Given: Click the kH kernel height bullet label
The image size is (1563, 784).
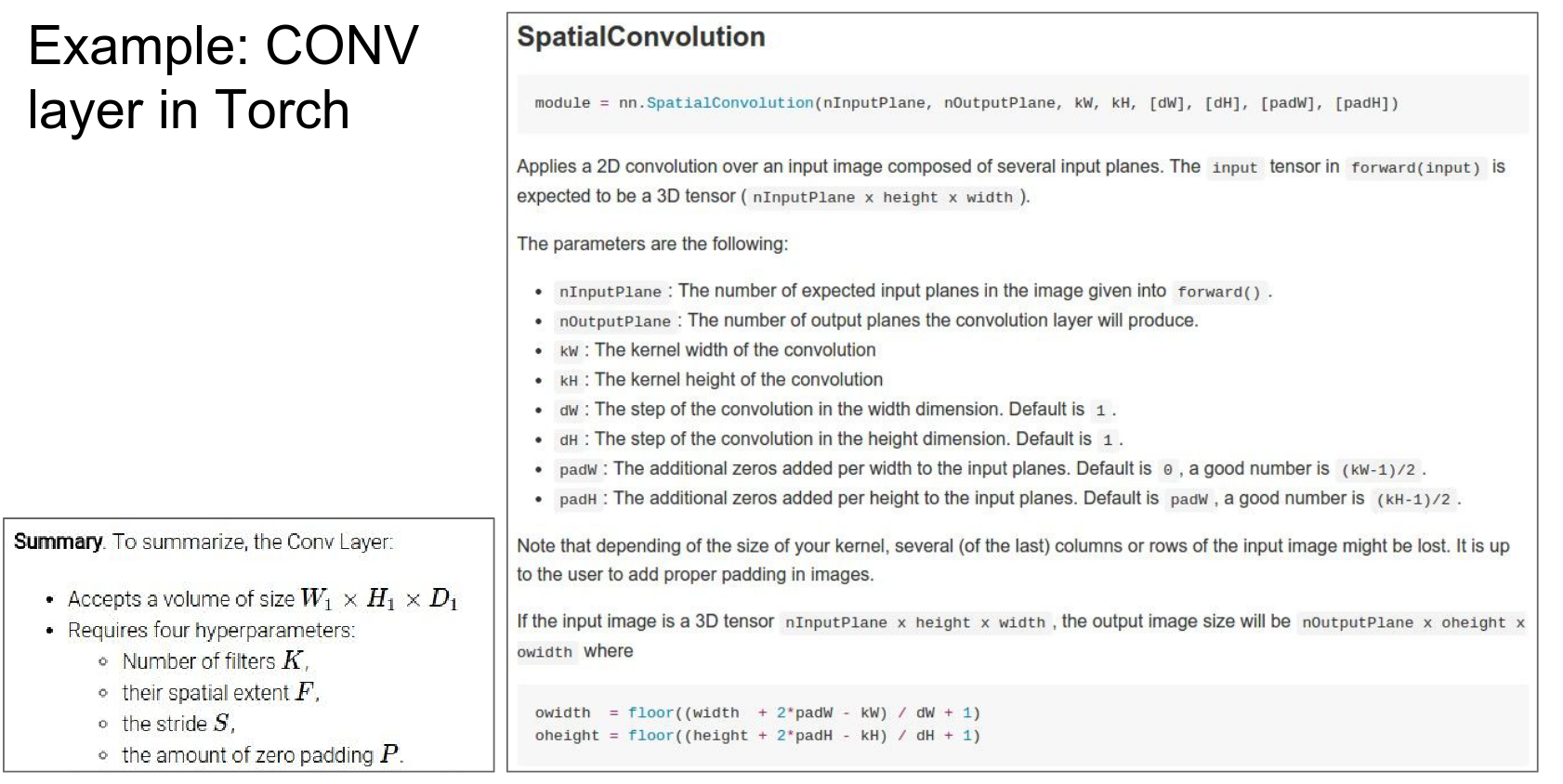Looking at the screenshot, I should tap(569, 381).
